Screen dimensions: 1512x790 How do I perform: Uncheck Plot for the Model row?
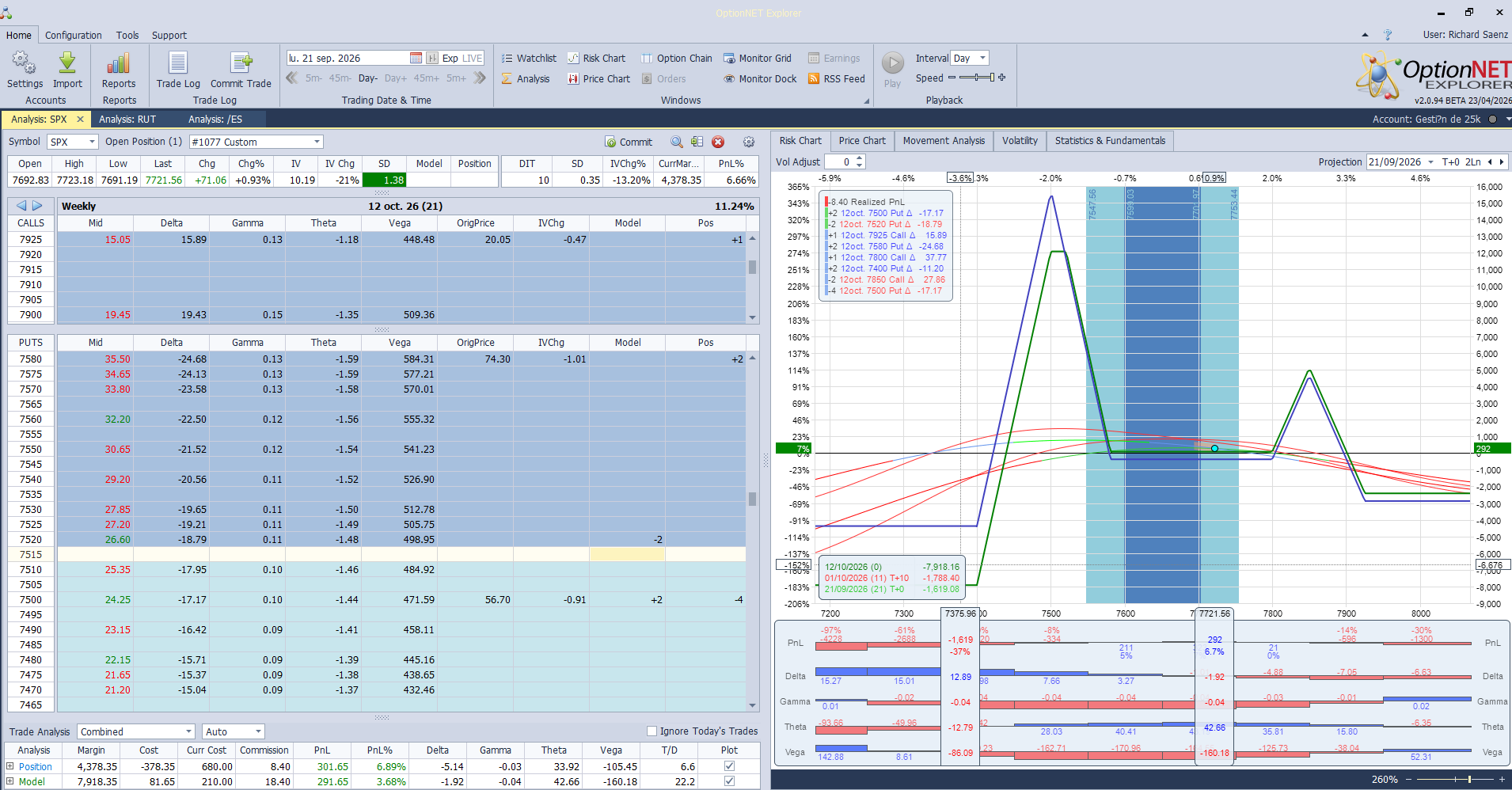click(x=729, y=781)
